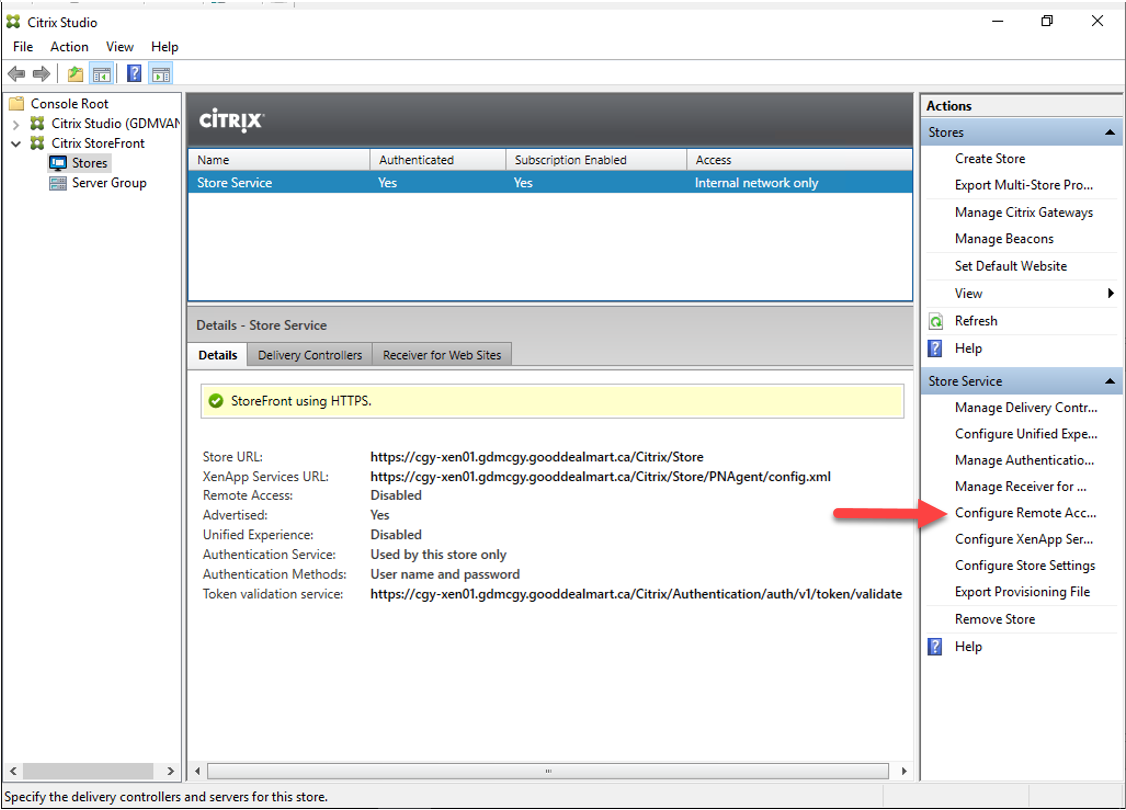Screen dimensions: 1126x810
Task: Click details pane horizontal scrollbar thumb
Action: click(548, 771)
